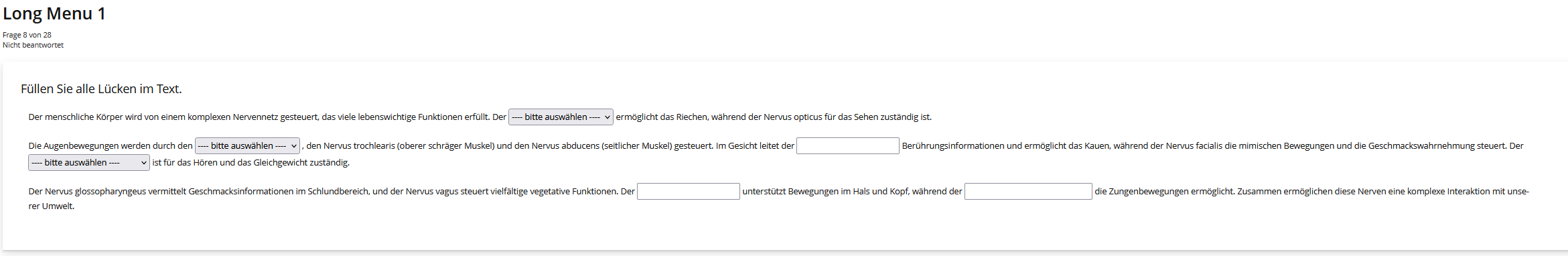Focus the text field before "die Zungenbewegungen ermöglicht"
Screen dimensions: 1568x256
[x=1028, y=192]
